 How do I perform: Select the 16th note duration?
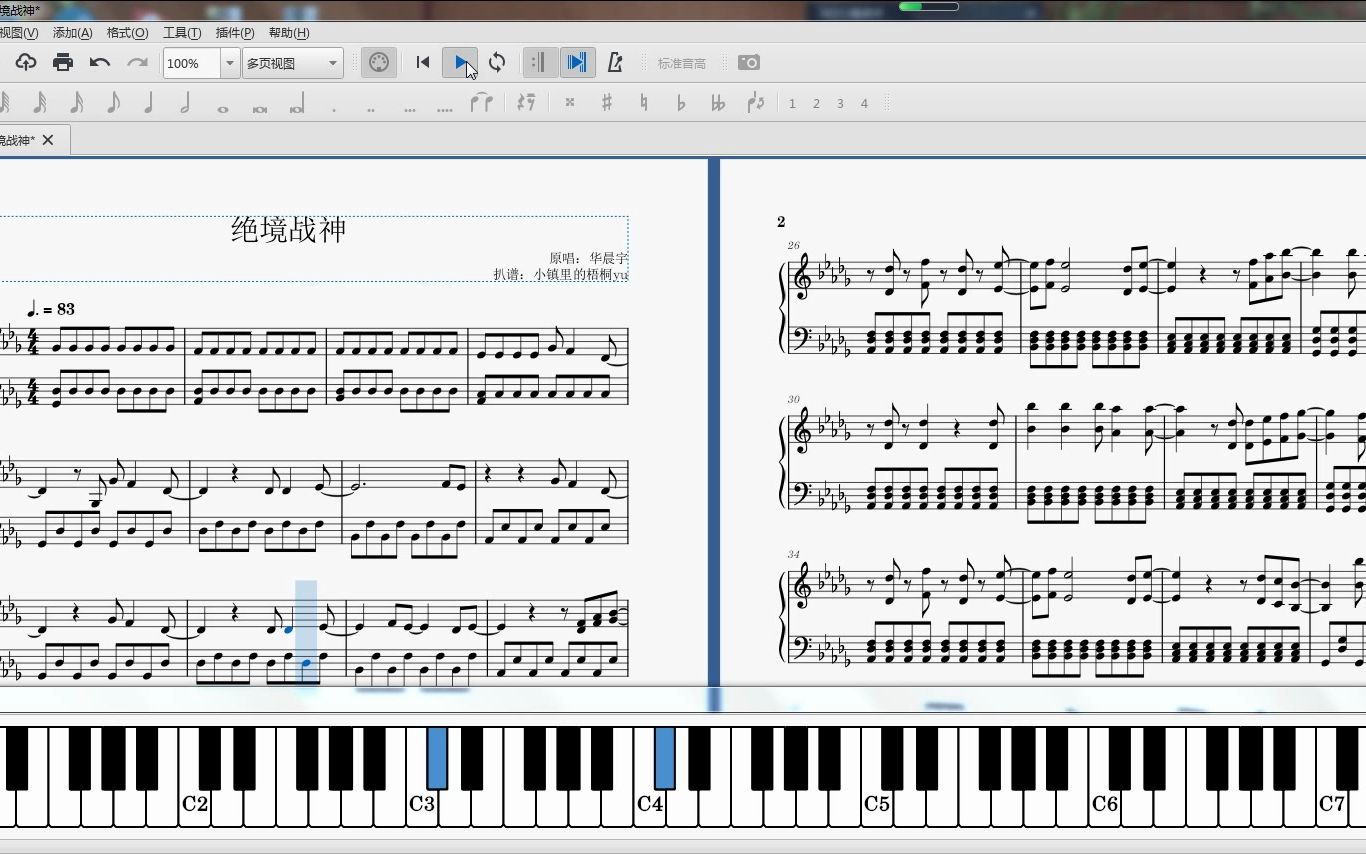77,103
